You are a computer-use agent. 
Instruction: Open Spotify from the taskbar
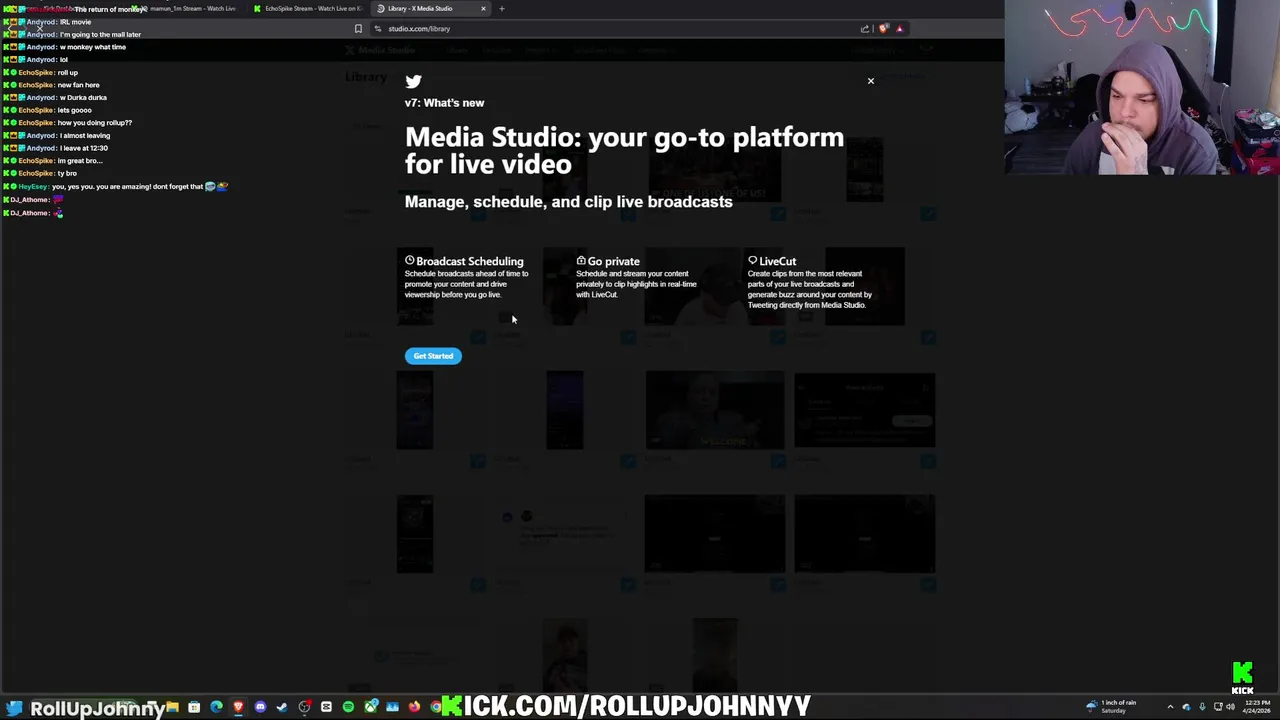[349, 707]
